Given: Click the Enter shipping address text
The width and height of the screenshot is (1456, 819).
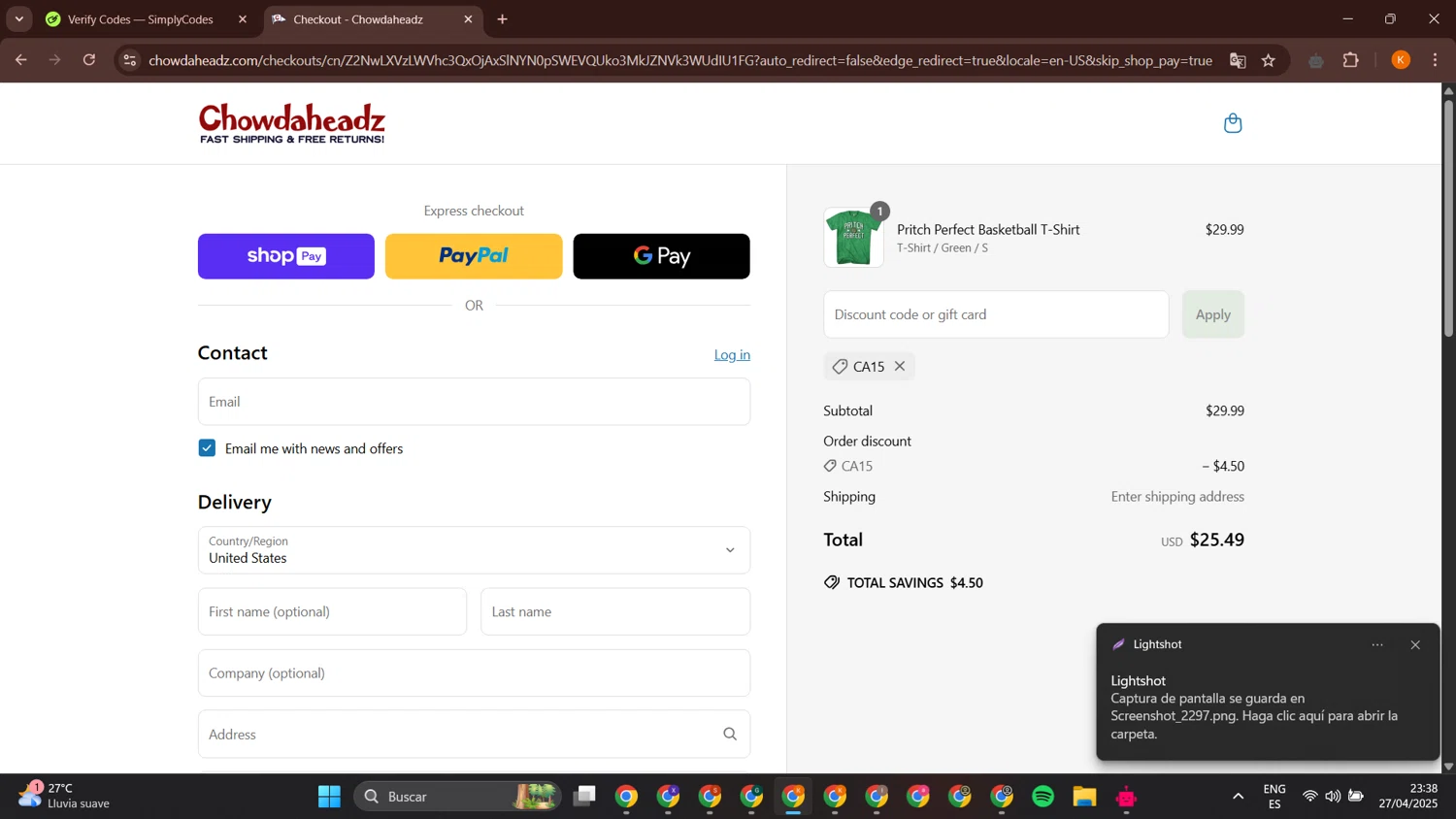Looking at the screenshot, I should coord(1177,497).
